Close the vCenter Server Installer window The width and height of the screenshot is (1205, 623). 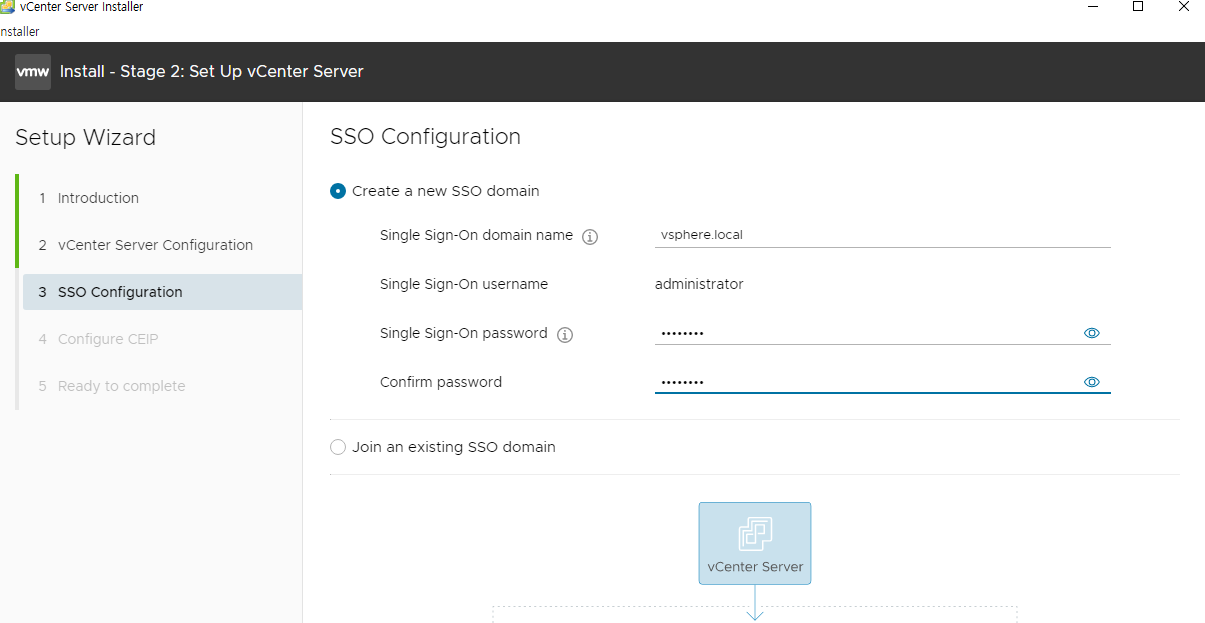1183,6
